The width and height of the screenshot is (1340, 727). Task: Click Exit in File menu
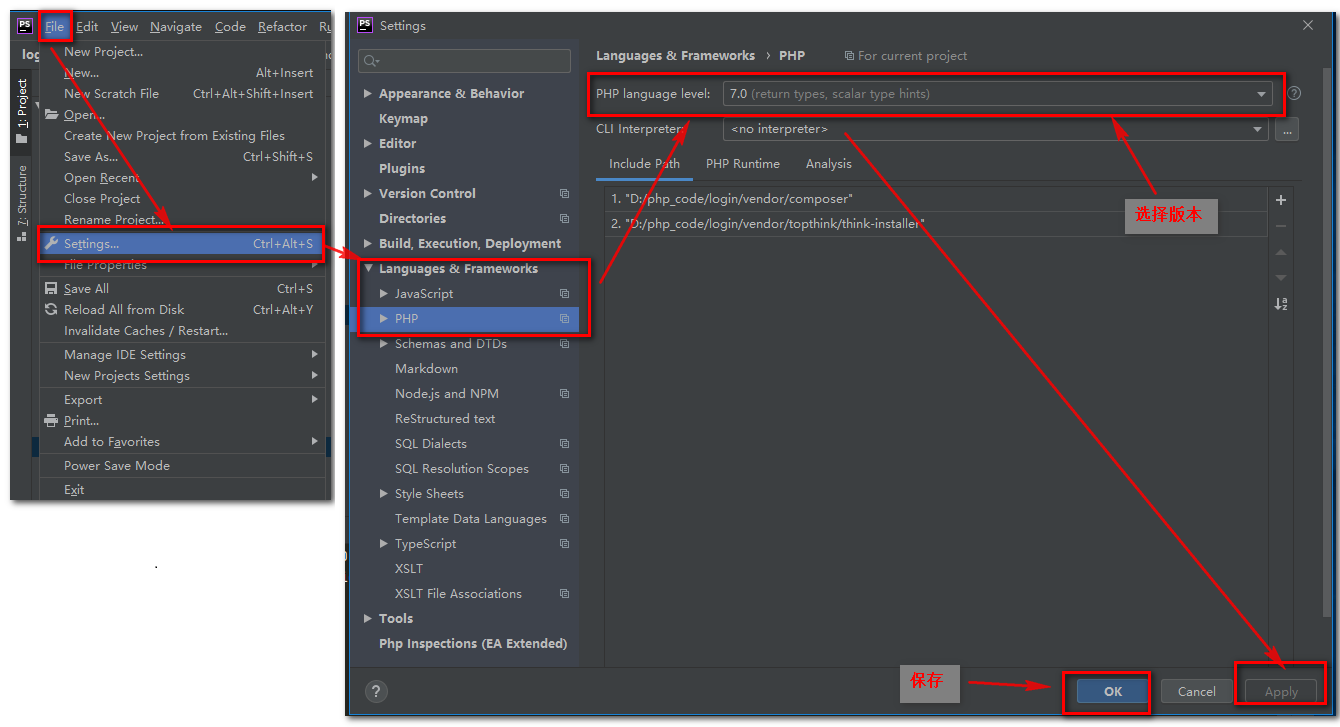click(181, 490)
